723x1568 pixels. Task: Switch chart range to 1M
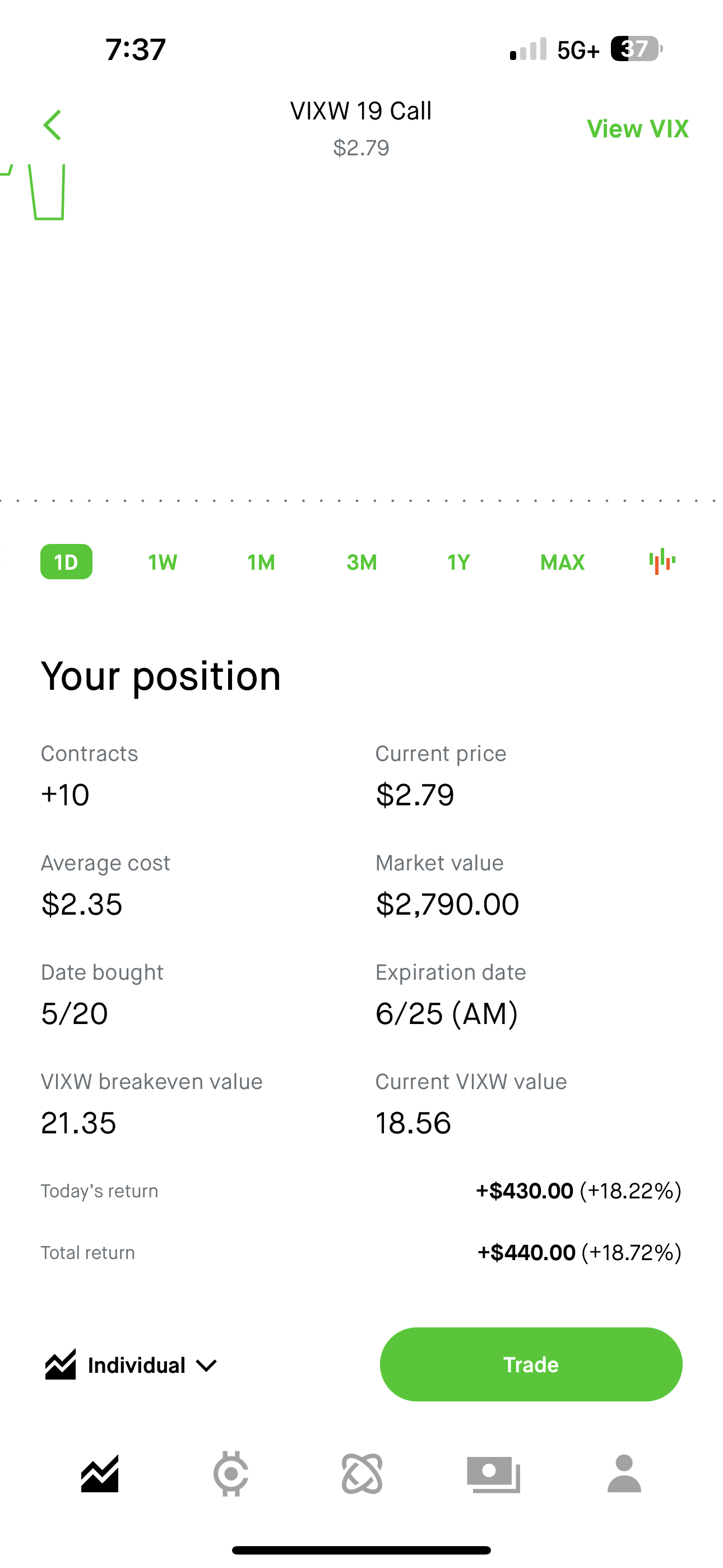click(x=261, y=561)
